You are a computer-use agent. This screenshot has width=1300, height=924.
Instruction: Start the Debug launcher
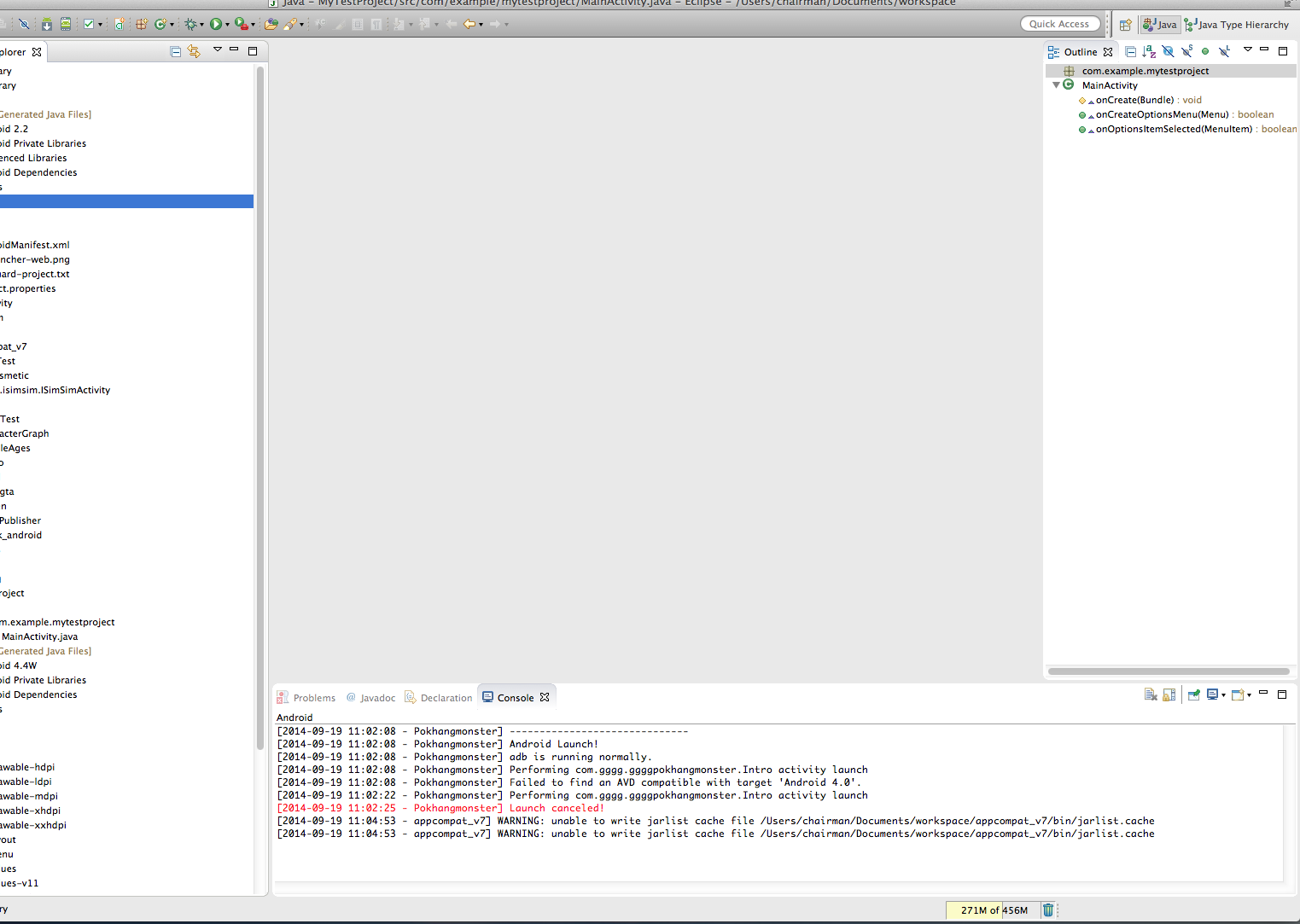(190, 24)
